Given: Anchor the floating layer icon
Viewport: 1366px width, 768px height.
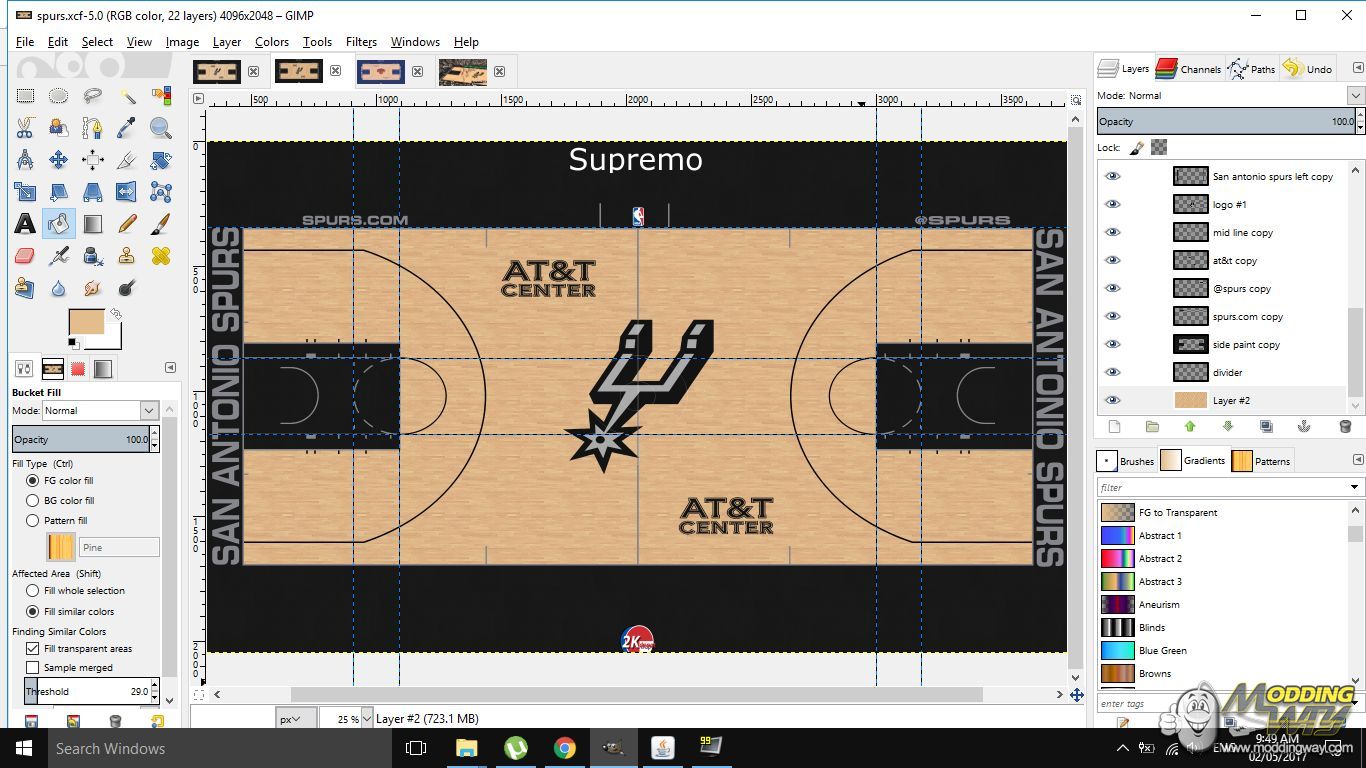Looking at the screenshot, I should [1304, 427].
